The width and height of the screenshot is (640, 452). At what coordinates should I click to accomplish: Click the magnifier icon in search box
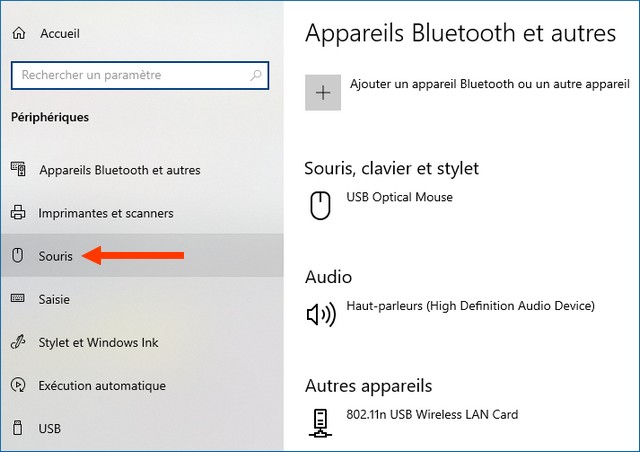(257, 75)
